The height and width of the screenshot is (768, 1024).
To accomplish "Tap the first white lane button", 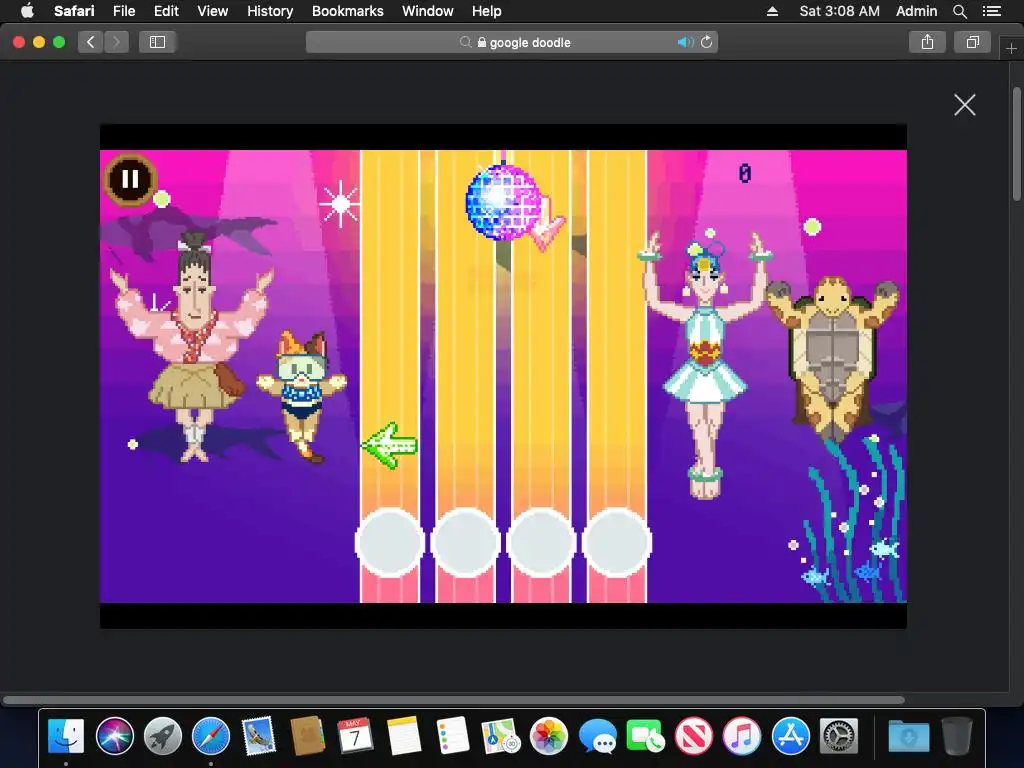I will (390, 543).
